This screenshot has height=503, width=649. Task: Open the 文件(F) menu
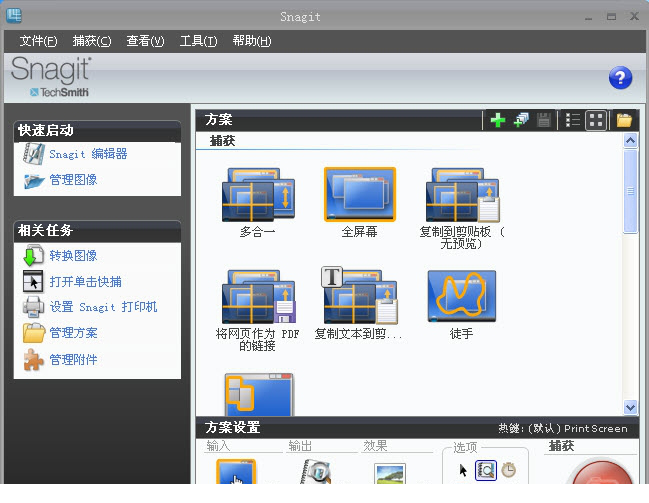[38, 41]
